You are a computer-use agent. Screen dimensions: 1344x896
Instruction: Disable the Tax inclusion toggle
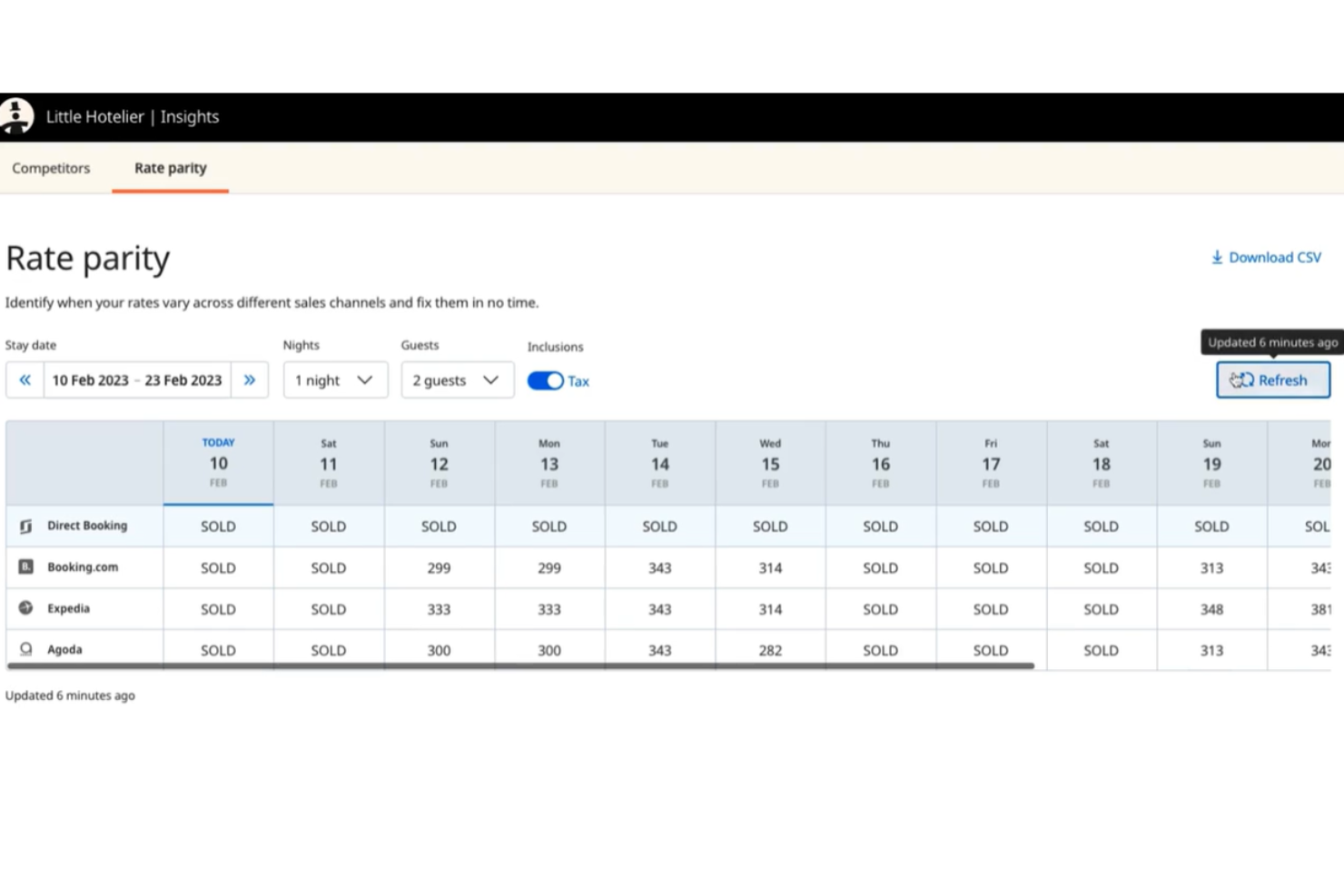pos(545,380)
